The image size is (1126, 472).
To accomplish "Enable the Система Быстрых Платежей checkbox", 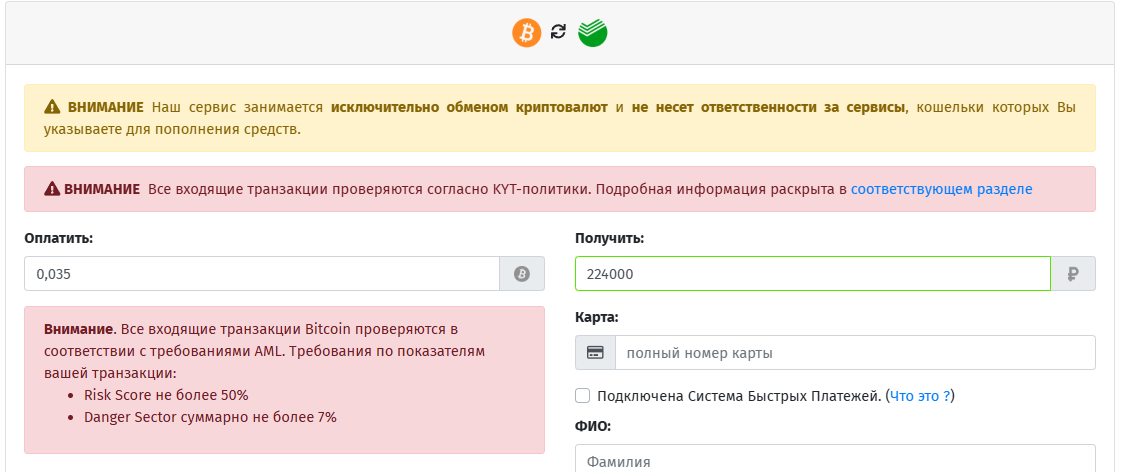I will click(582, 396).
